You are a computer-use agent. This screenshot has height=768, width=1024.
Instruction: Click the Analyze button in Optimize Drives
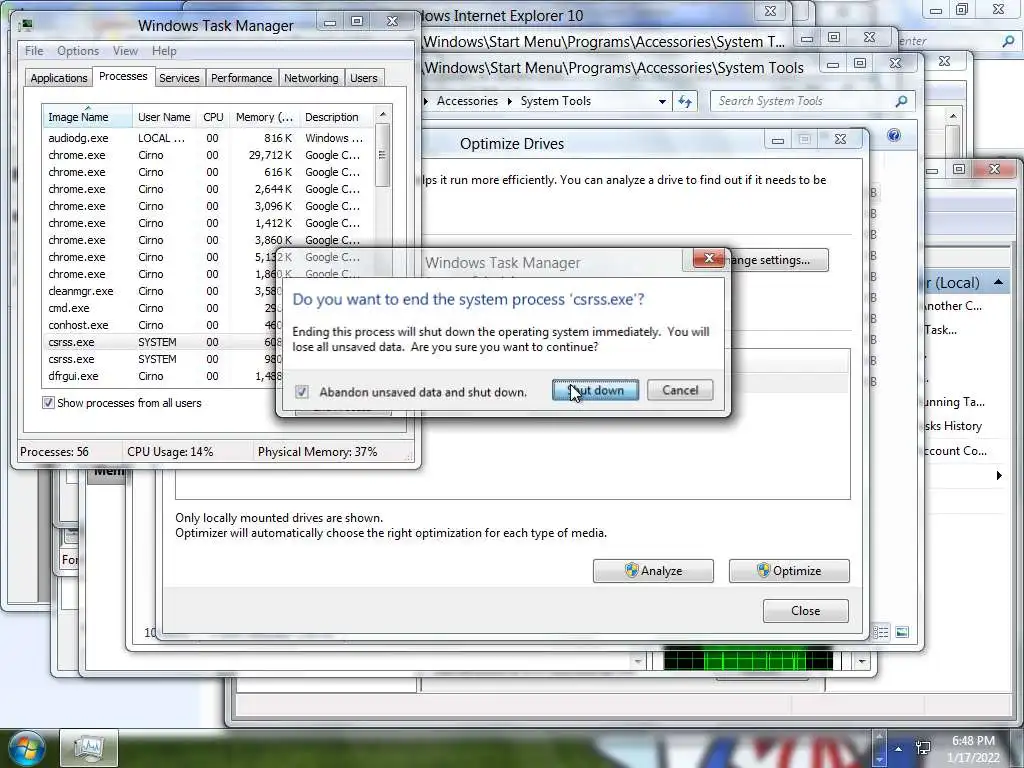653,571
